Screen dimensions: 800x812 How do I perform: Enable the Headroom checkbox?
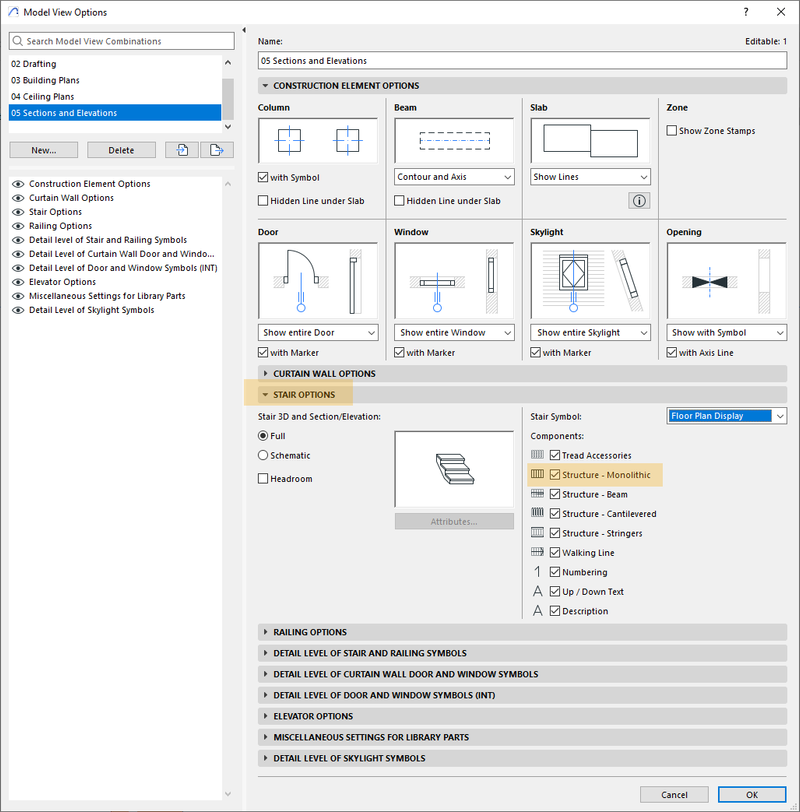coord(263,478)
